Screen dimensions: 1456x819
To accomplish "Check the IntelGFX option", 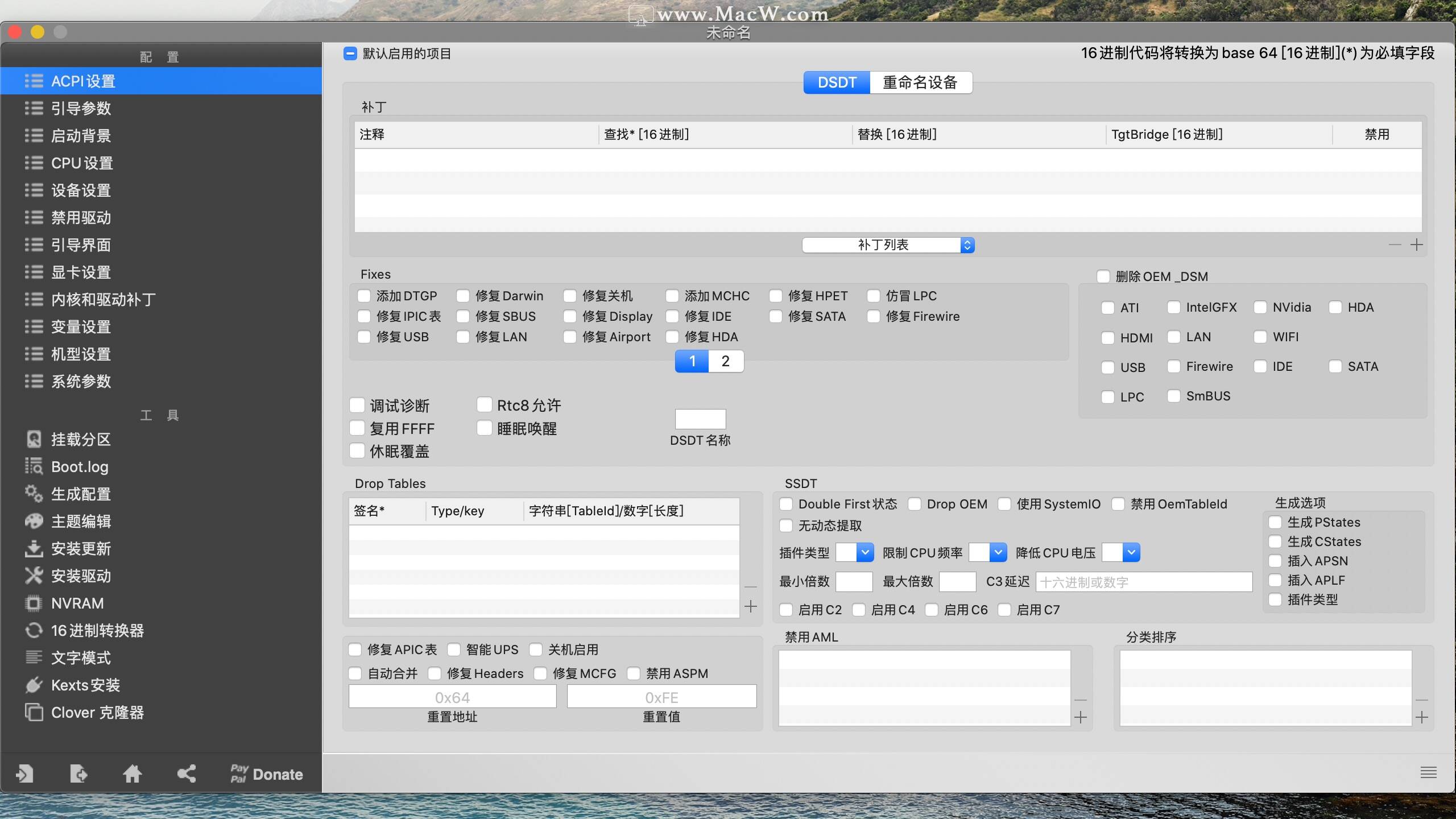I will pos(1174,307).
